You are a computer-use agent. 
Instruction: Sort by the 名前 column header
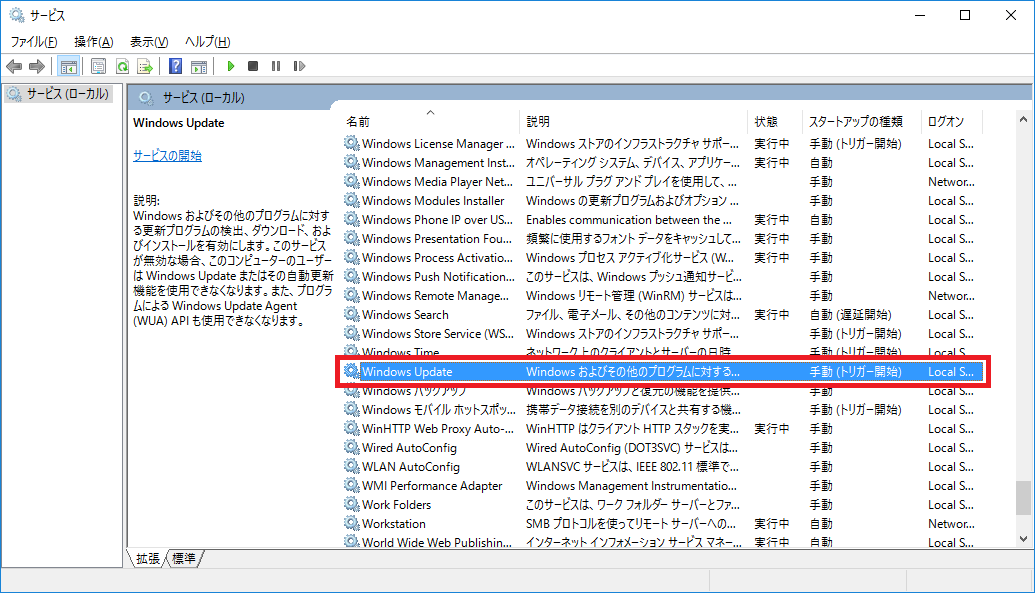[x=431, y=122]
